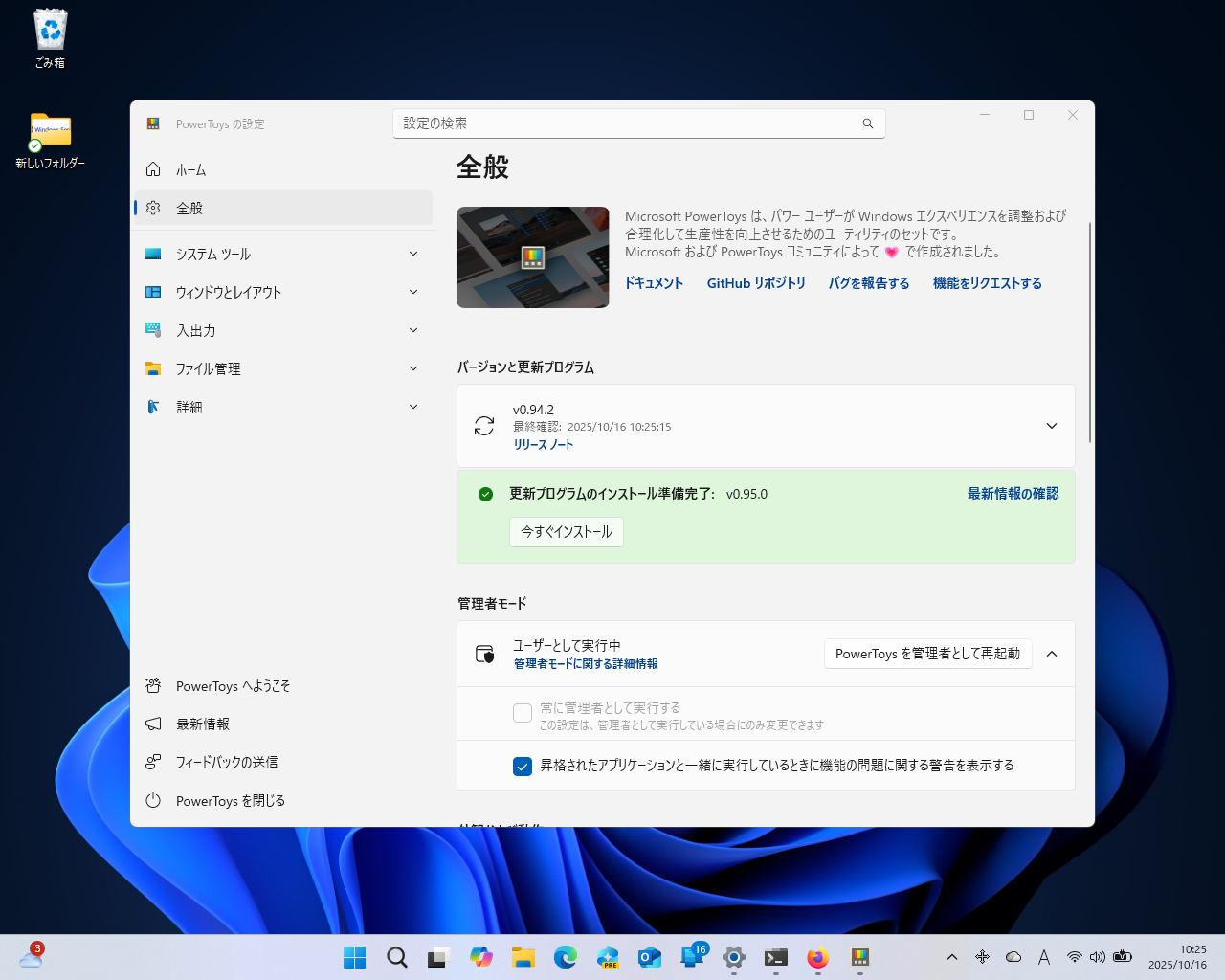Open the ホーム page in the sidebar

pos(190,169)
